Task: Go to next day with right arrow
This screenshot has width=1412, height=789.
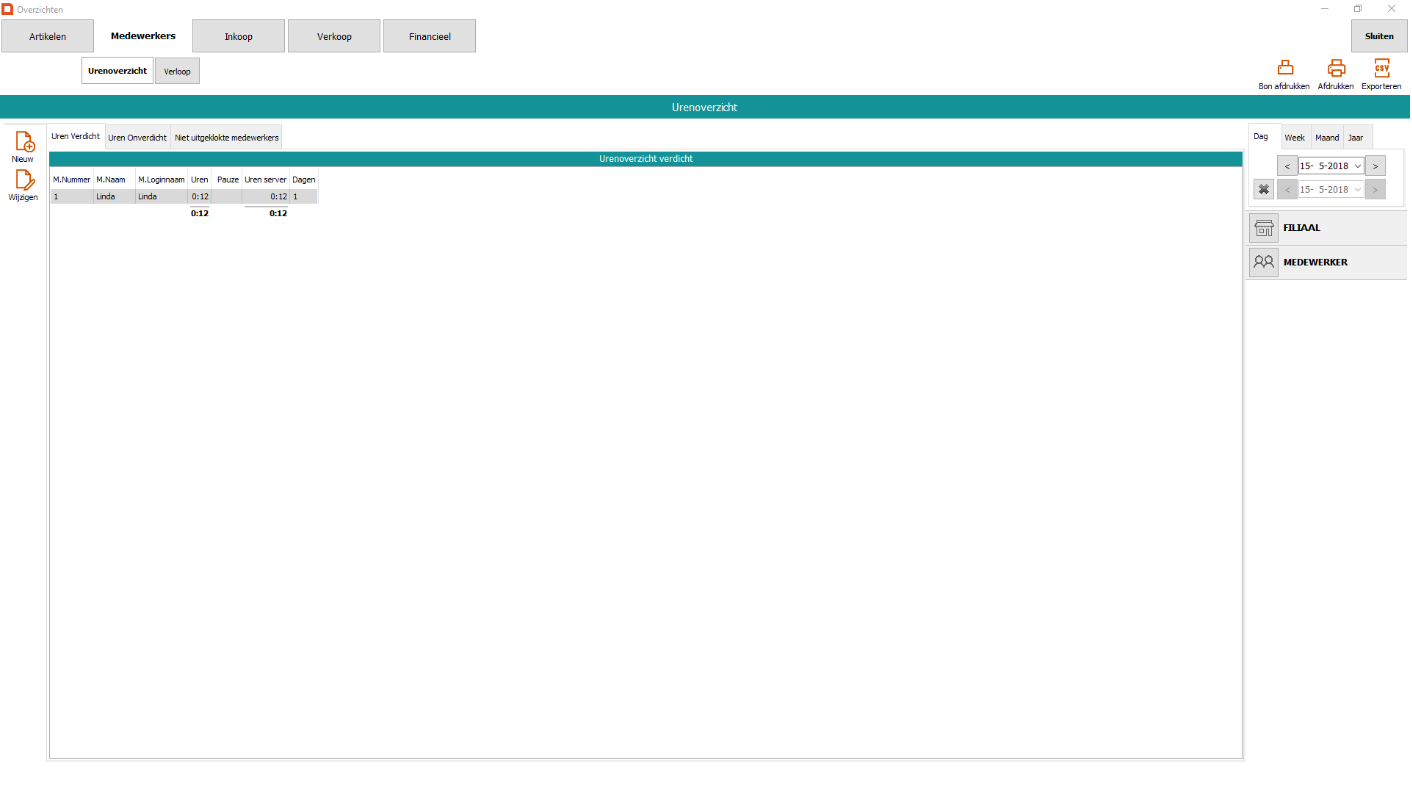Action: (1375, 166)
